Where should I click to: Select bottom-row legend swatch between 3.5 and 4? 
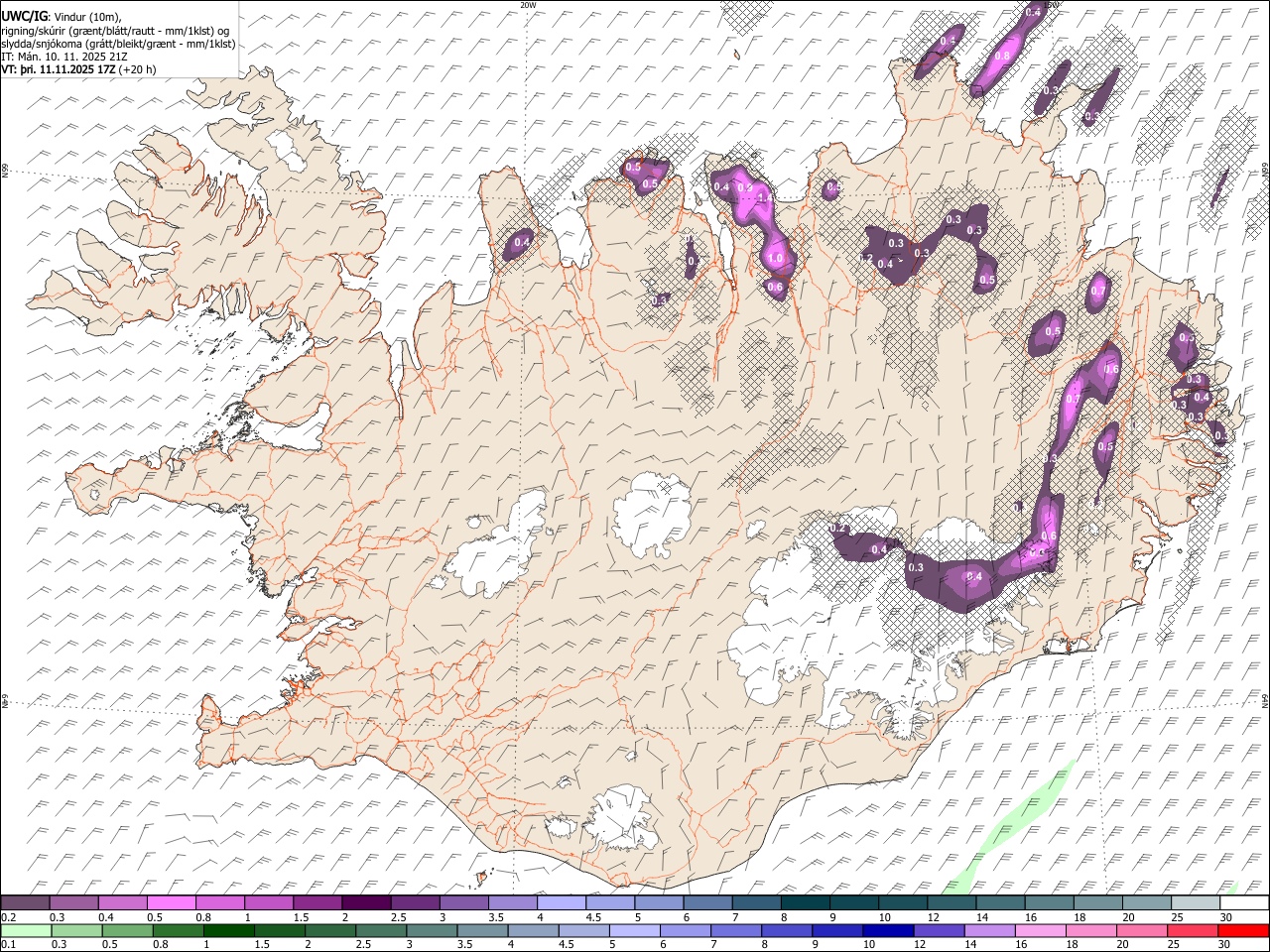pyautogui.click(x=481, y=930)
